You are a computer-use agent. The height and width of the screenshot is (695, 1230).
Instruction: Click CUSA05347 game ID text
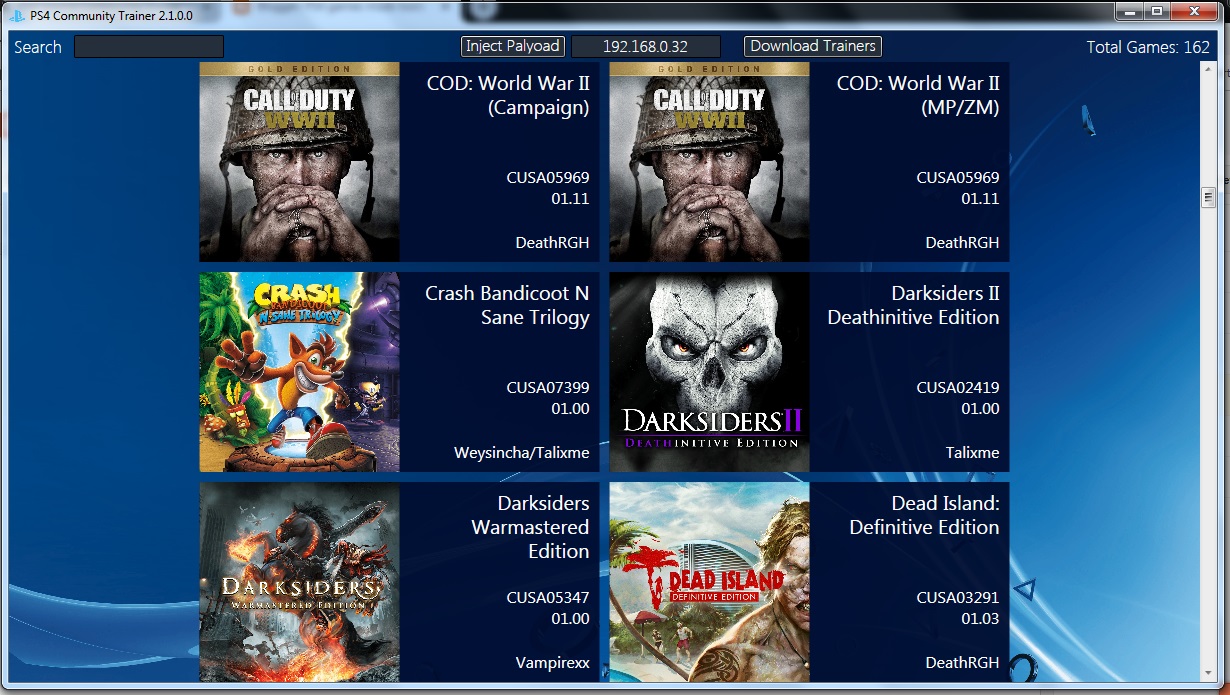(548, 598)
